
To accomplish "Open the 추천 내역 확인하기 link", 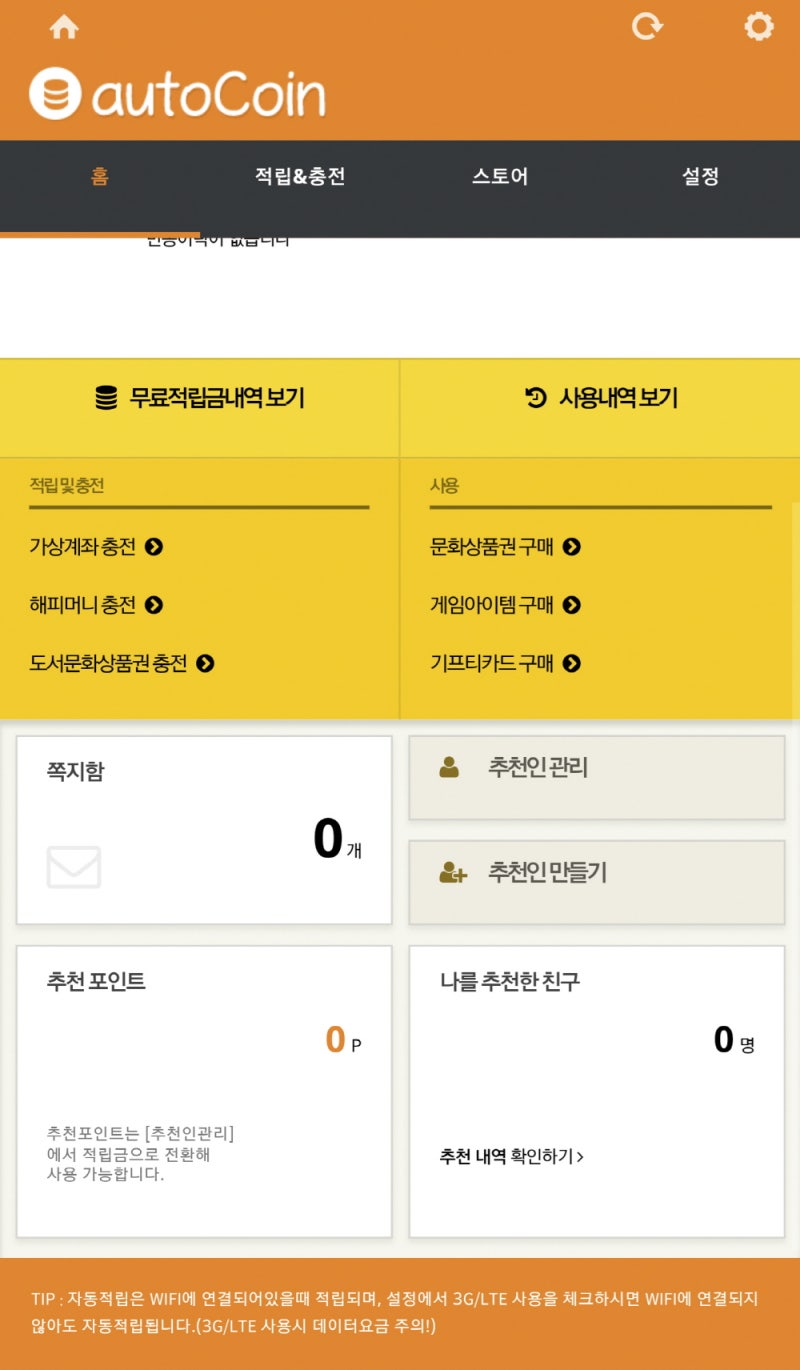I will pyautogui.click(x=511, y=1155).
